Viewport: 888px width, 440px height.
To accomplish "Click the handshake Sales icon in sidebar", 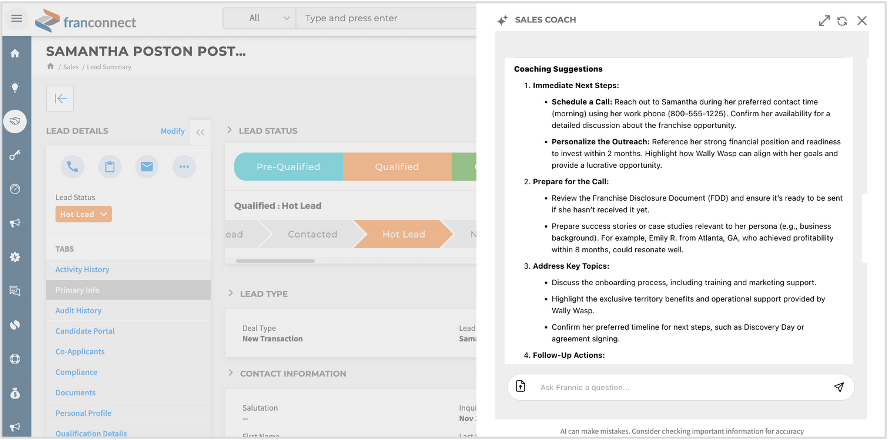I will pos(15,120).
